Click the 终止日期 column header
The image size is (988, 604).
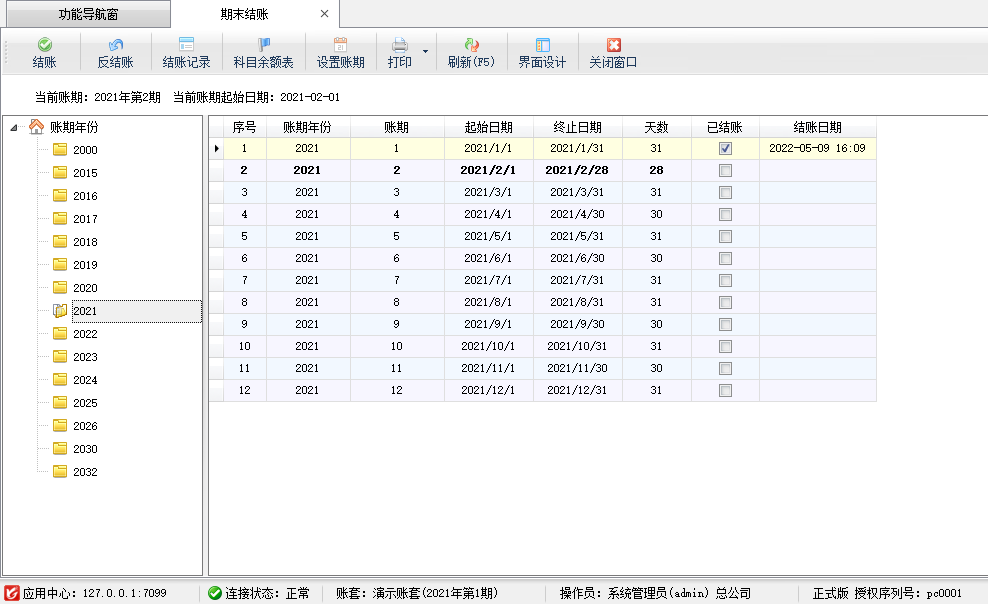[x=577, y=127]
